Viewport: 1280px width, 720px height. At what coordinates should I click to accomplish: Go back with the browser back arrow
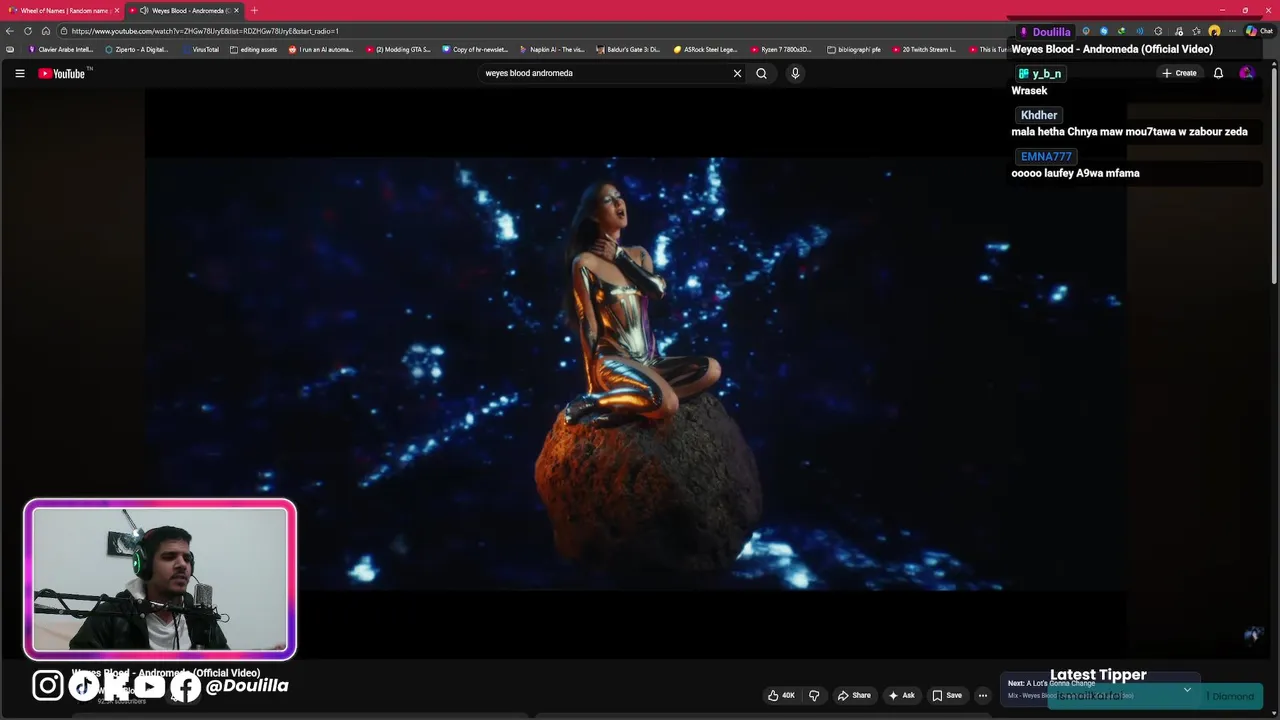[10, 31]
